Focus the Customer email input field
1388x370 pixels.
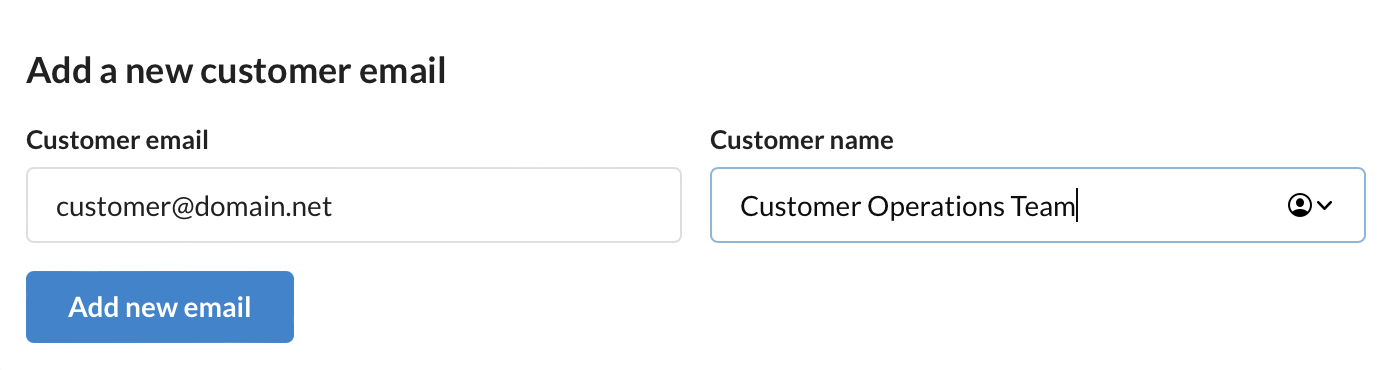[354, 205]
